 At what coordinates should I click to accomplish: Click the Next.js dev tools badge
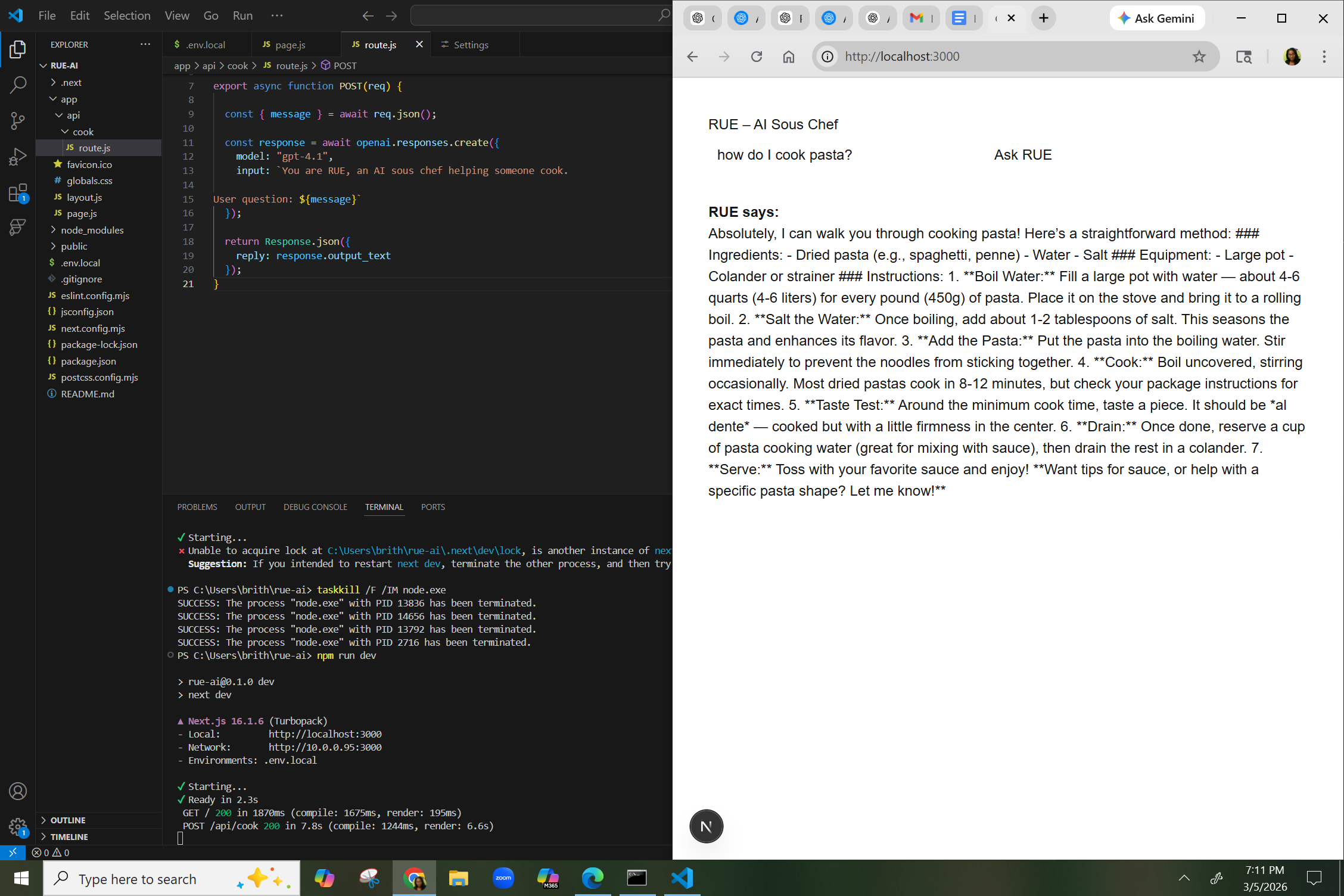706,826
